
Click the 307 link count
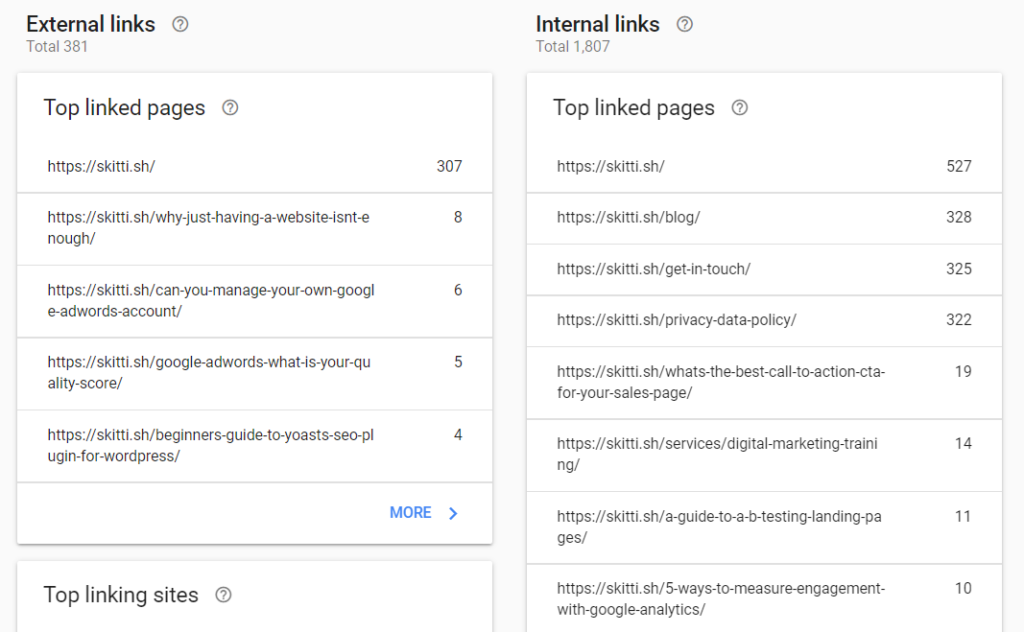449,166
